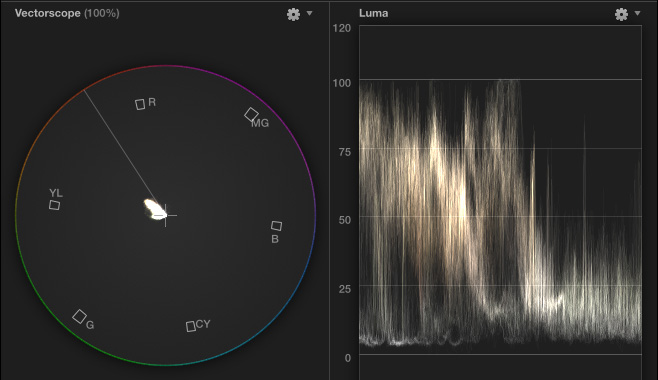This screenshot has width=658, height=380.
Task: Click the CY cyan target box
Action: click(x=191, y=326)
